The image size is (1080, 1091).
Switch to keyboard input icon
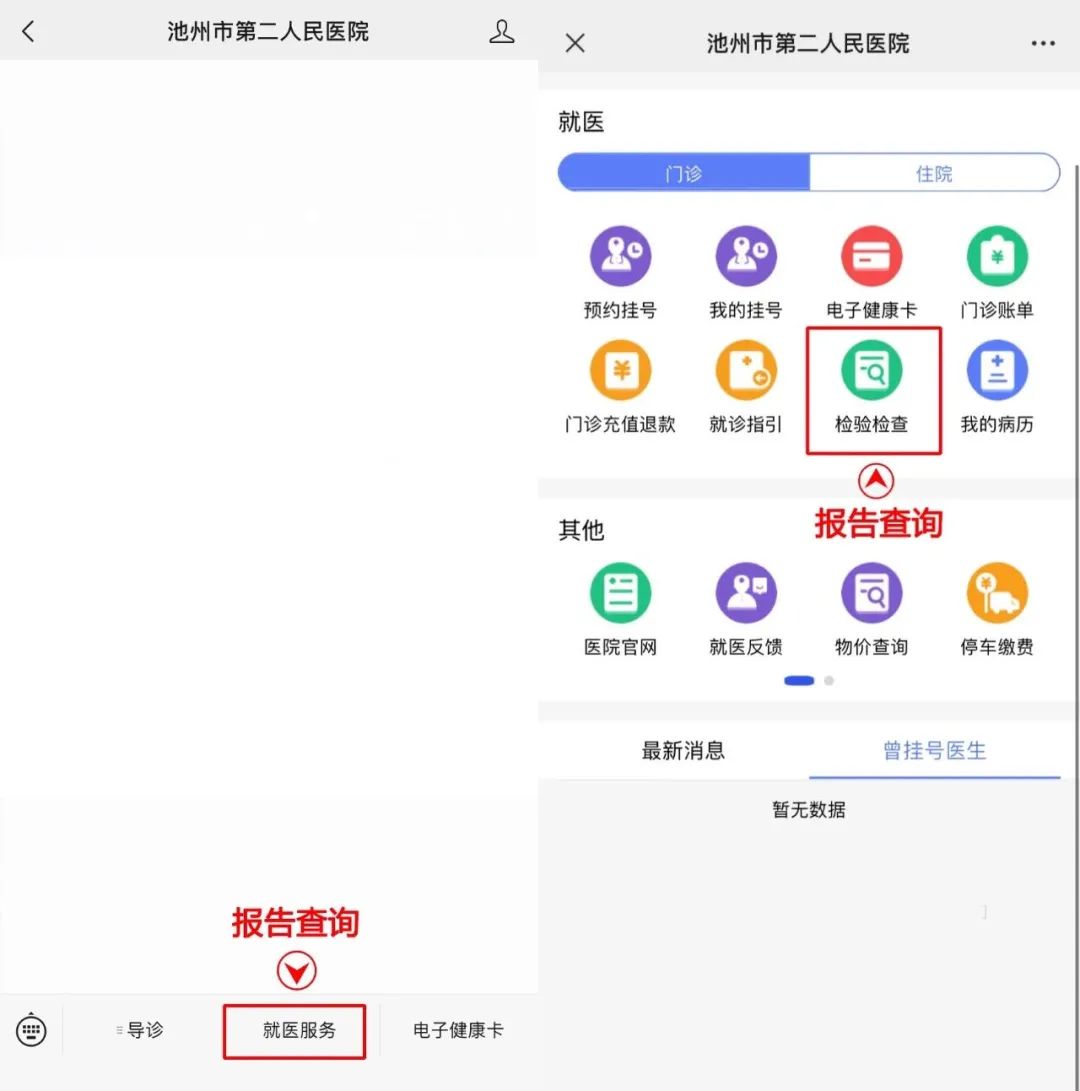tap(31, 1030)
